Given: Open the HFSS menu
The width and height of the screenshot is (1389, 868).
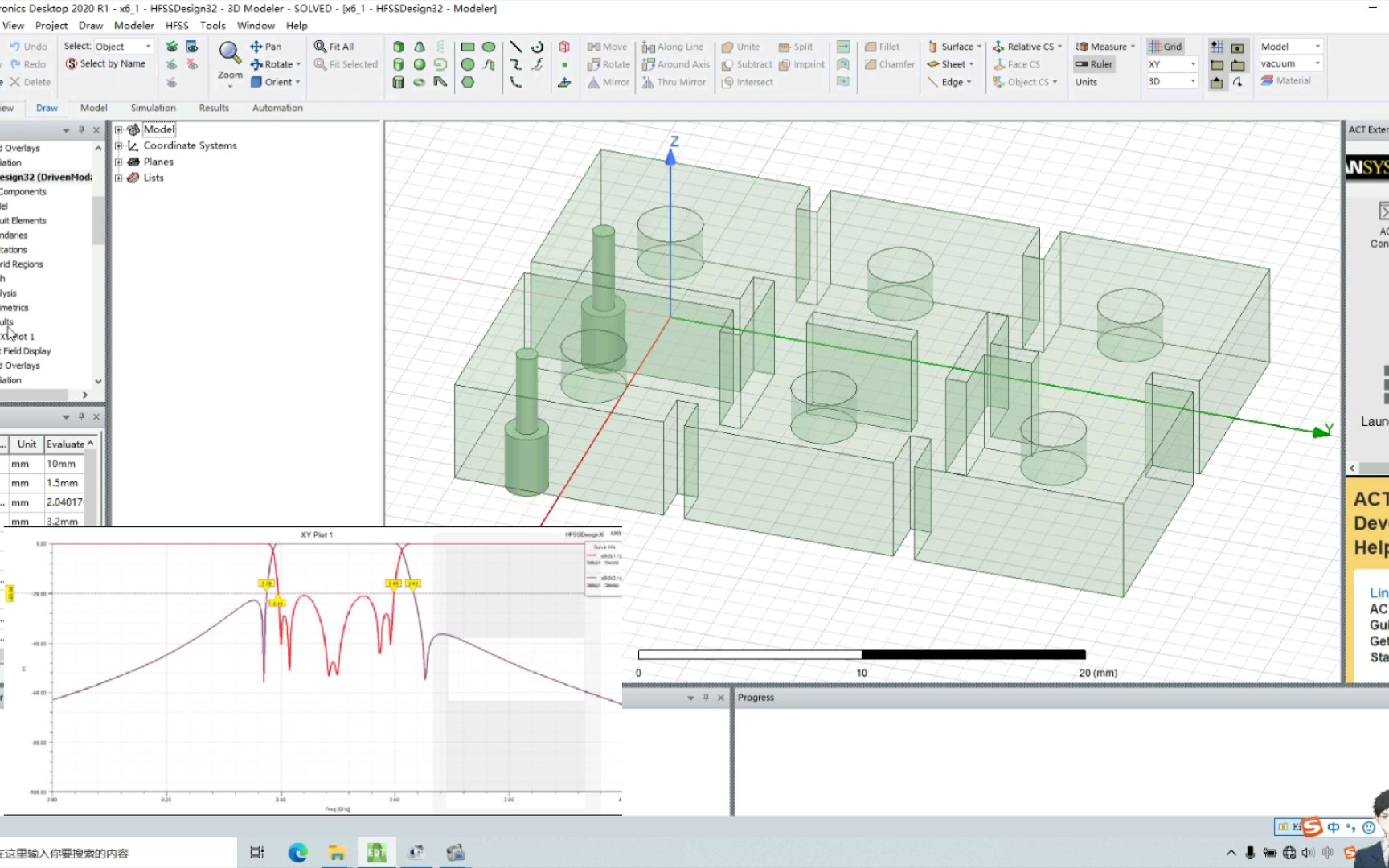Looking at the screenshot, I should pos(177,26).
